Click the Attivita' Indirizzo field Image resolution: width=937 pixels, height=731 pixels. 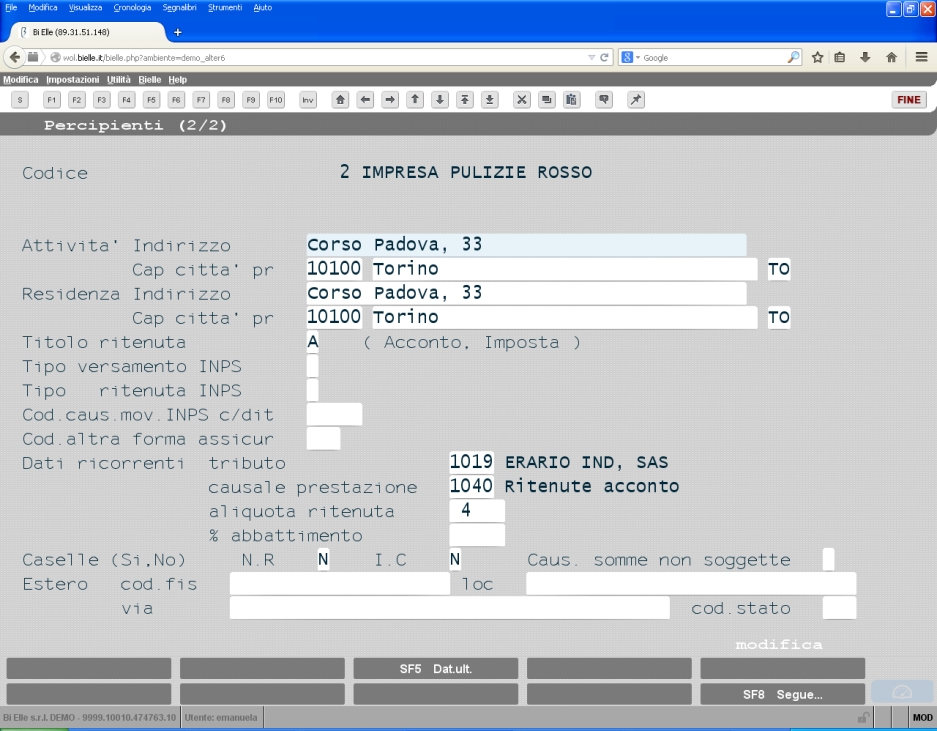[x=526, y=244]
